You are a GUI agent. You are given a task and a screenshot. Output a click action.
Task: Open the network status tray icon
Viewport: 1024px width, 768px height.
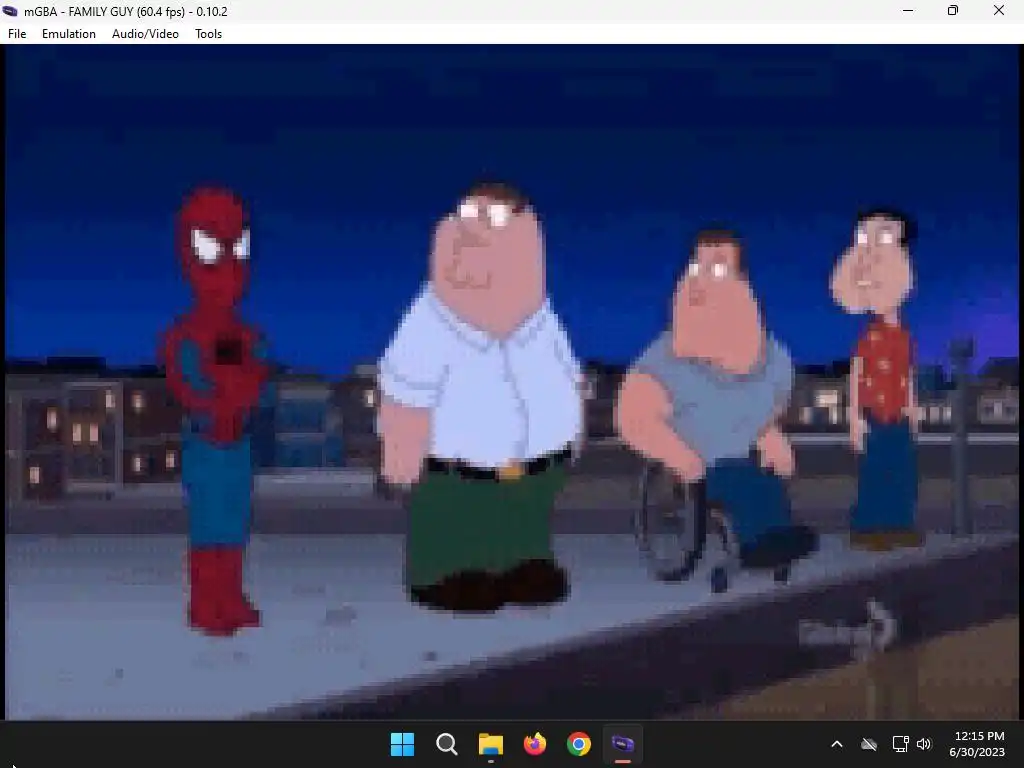pyautogui.click(x=901, y=744)
